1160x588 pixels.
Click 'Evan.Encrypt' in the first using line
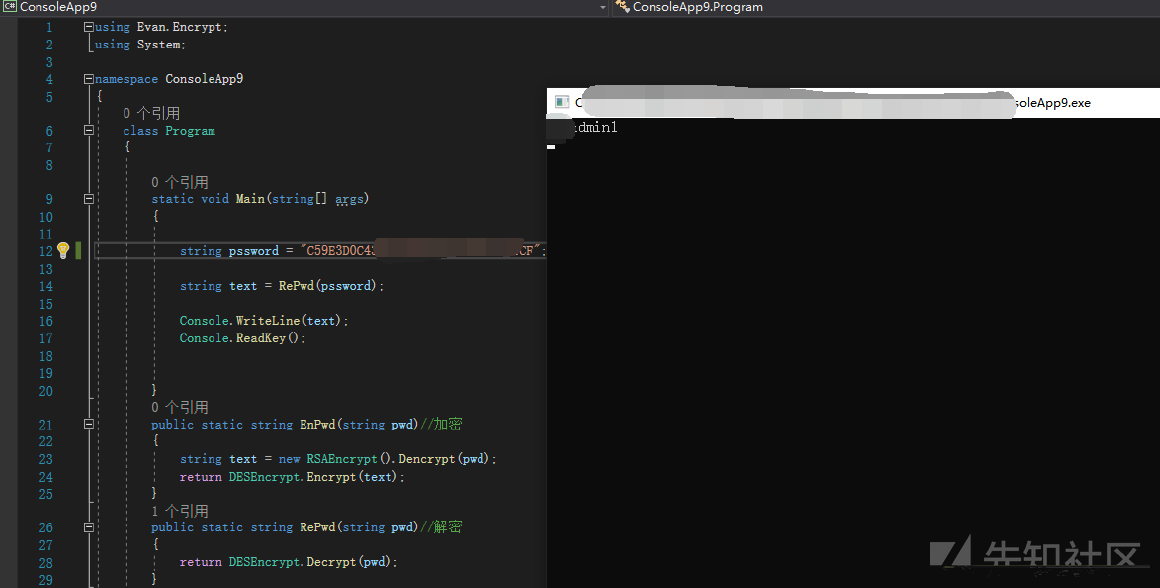pos(180,27)
